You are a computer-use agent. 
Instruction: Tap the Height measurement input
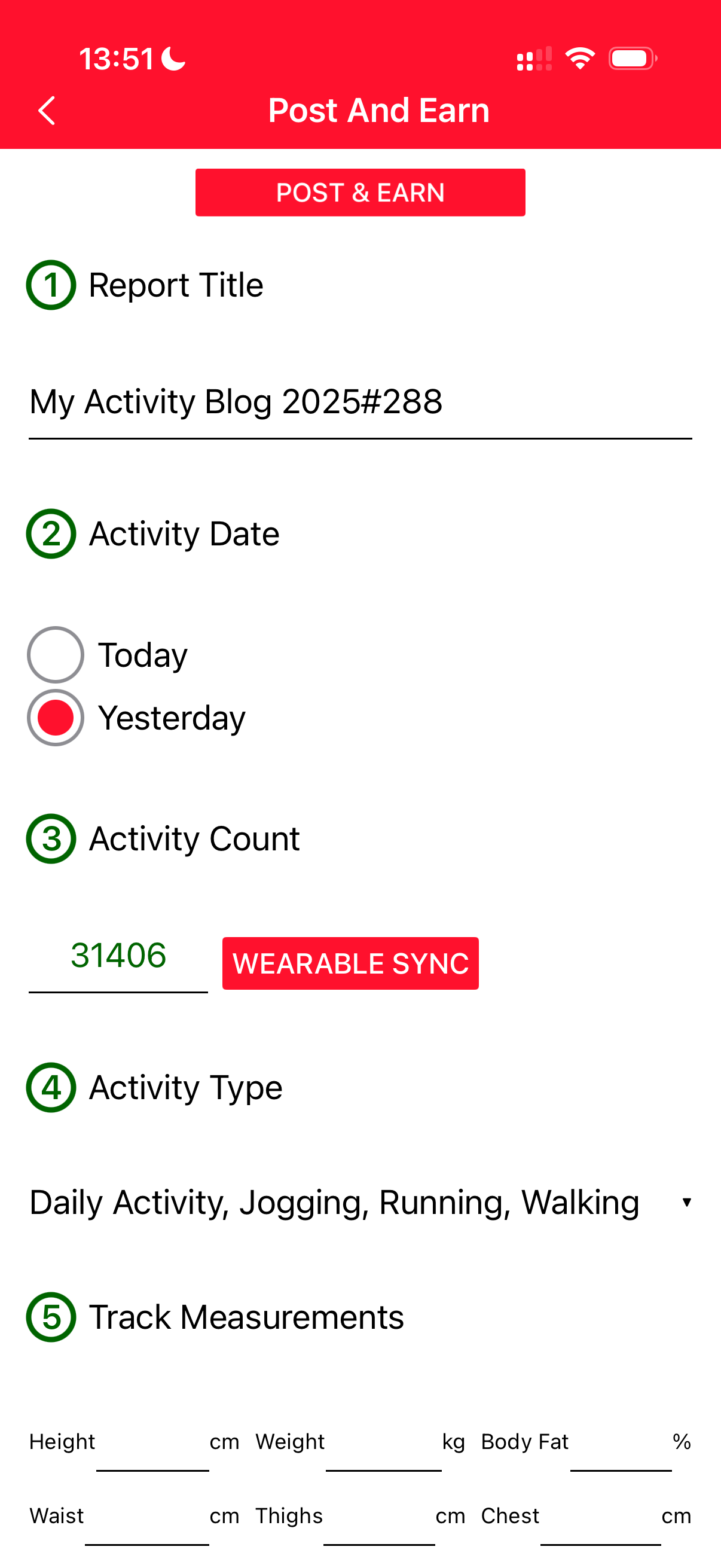click(x=152, y=1455)
